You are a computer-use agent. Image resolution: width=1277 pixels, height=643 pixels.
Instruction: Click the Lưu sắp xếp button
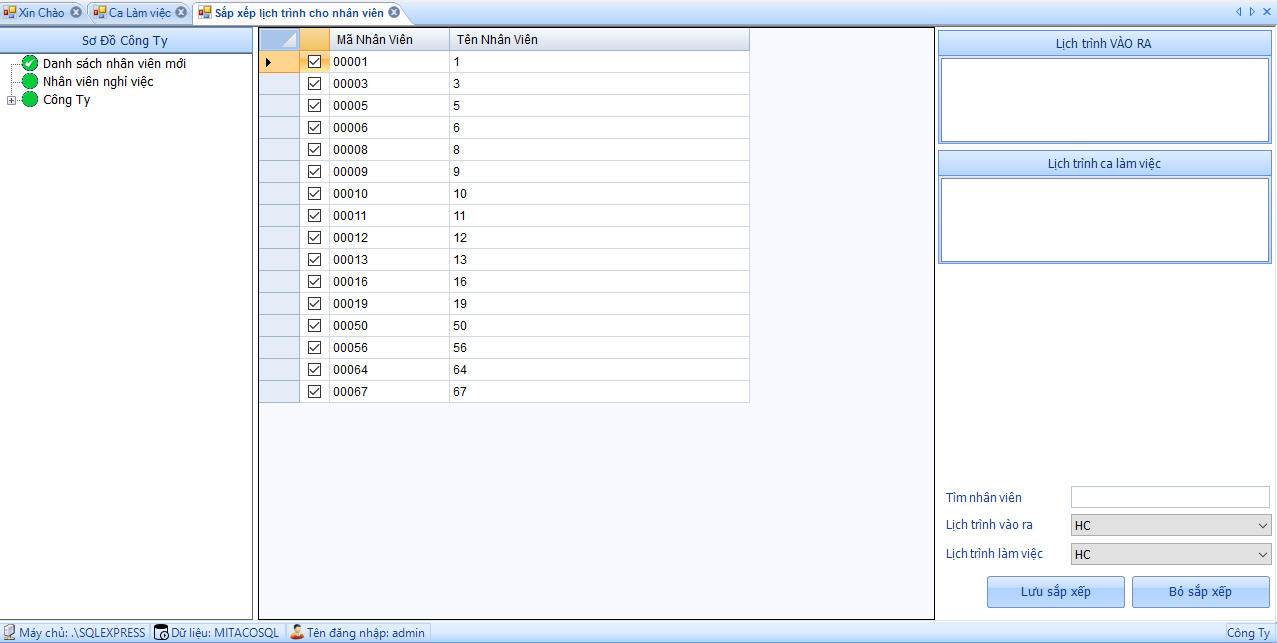(1055, 592)
